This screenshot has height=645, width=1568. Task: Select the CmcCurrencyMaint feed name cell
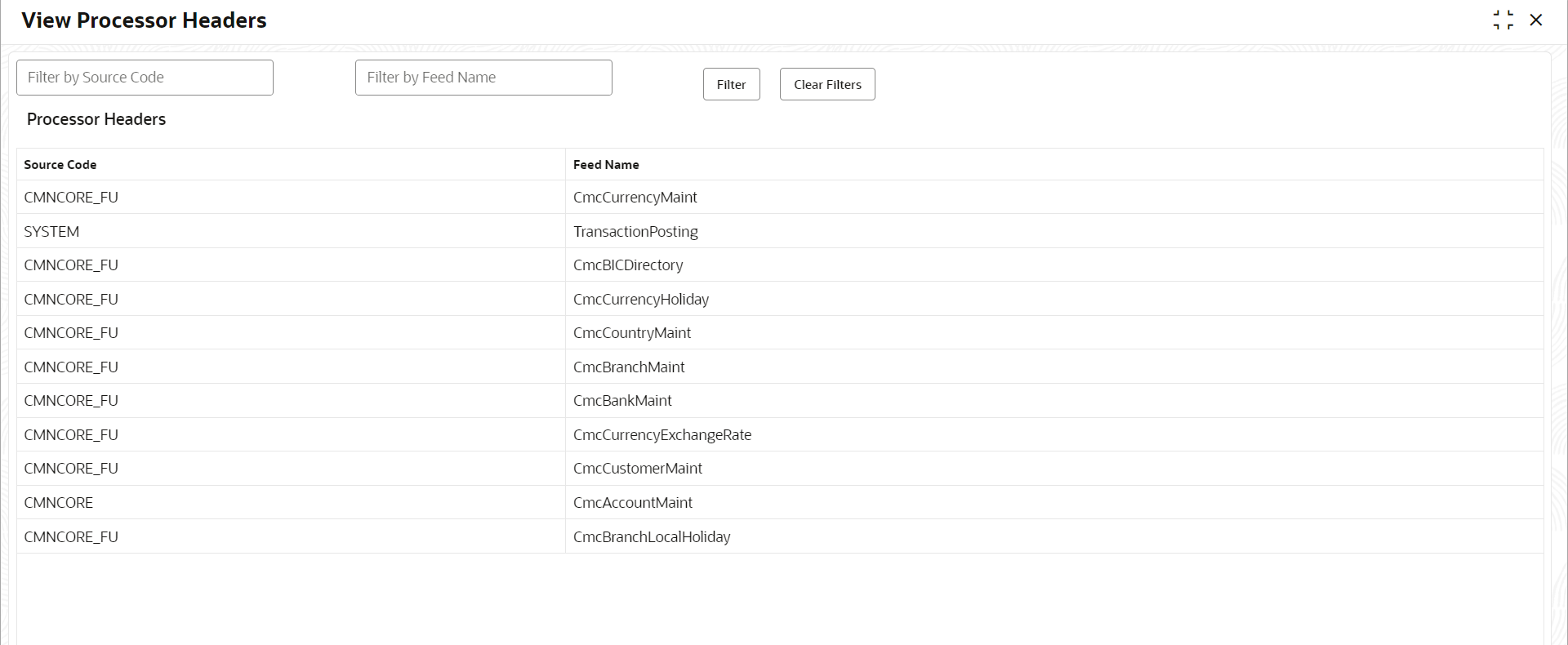click(1054, 198)
